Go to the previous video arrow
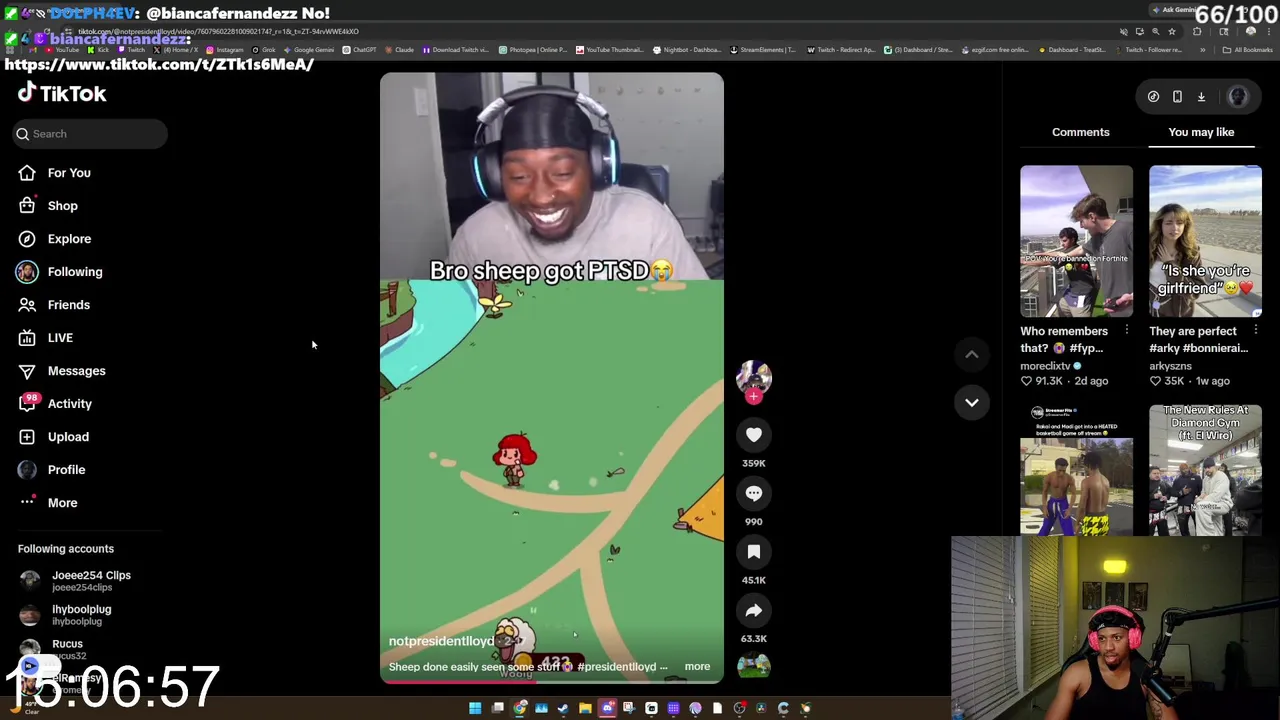Image resolution: width=1280 pixels, height=720 pixels. click(971, 354)
